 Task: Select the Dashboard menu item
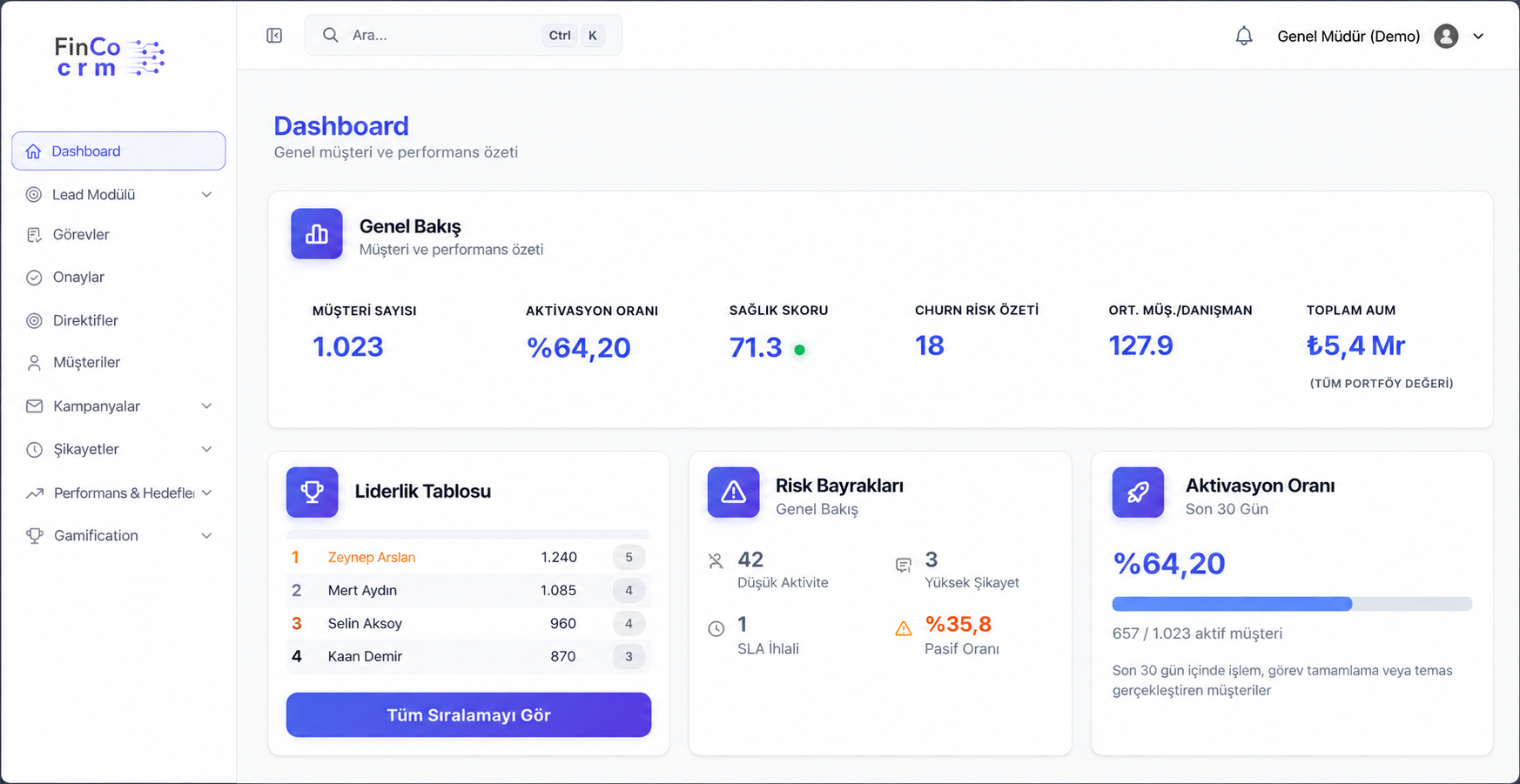pyautogui.click(x=118, y=151)
